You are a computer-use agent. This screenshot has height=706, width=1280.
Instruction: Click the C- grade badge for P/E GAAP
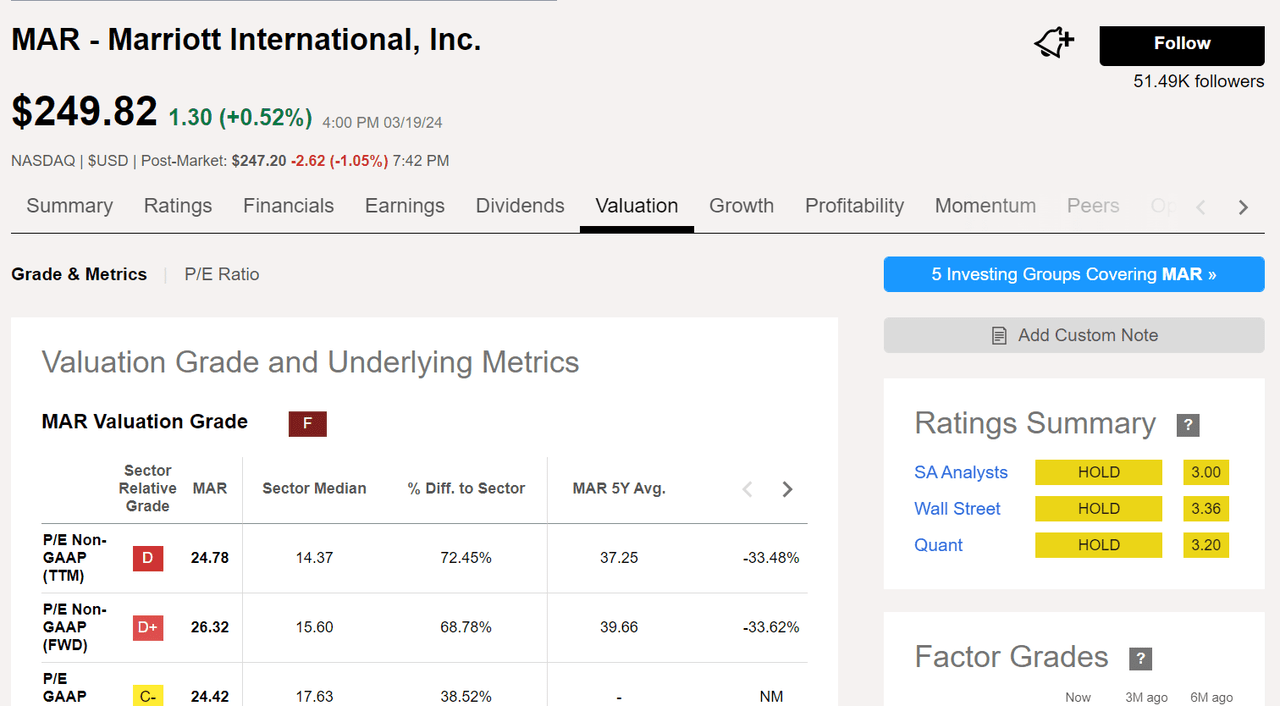pos(147,695)
